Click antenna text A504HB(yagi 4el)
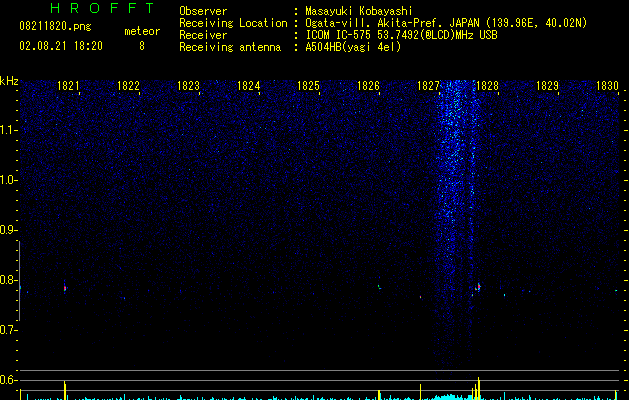Viewport: 629px width, 400px height. pos(353,47)
